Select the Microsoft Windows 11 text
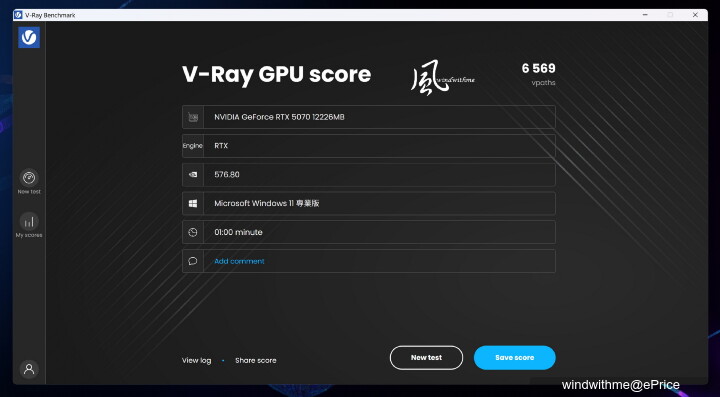Image resolution: width=720 pixels, height=397 pixels. point(267,203)
